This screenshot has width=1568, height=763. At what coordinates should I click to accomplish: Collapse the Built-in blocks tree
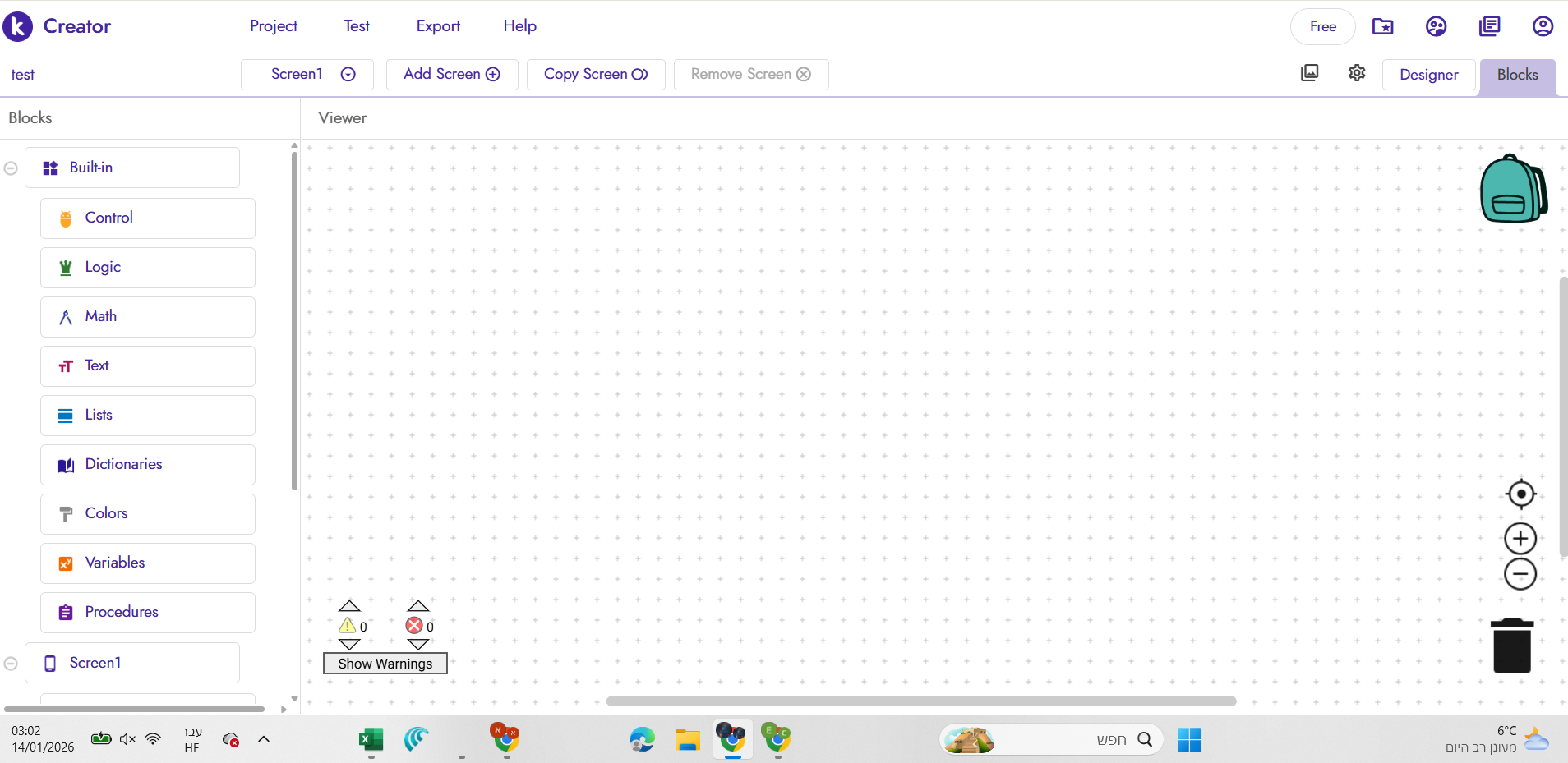11,168
